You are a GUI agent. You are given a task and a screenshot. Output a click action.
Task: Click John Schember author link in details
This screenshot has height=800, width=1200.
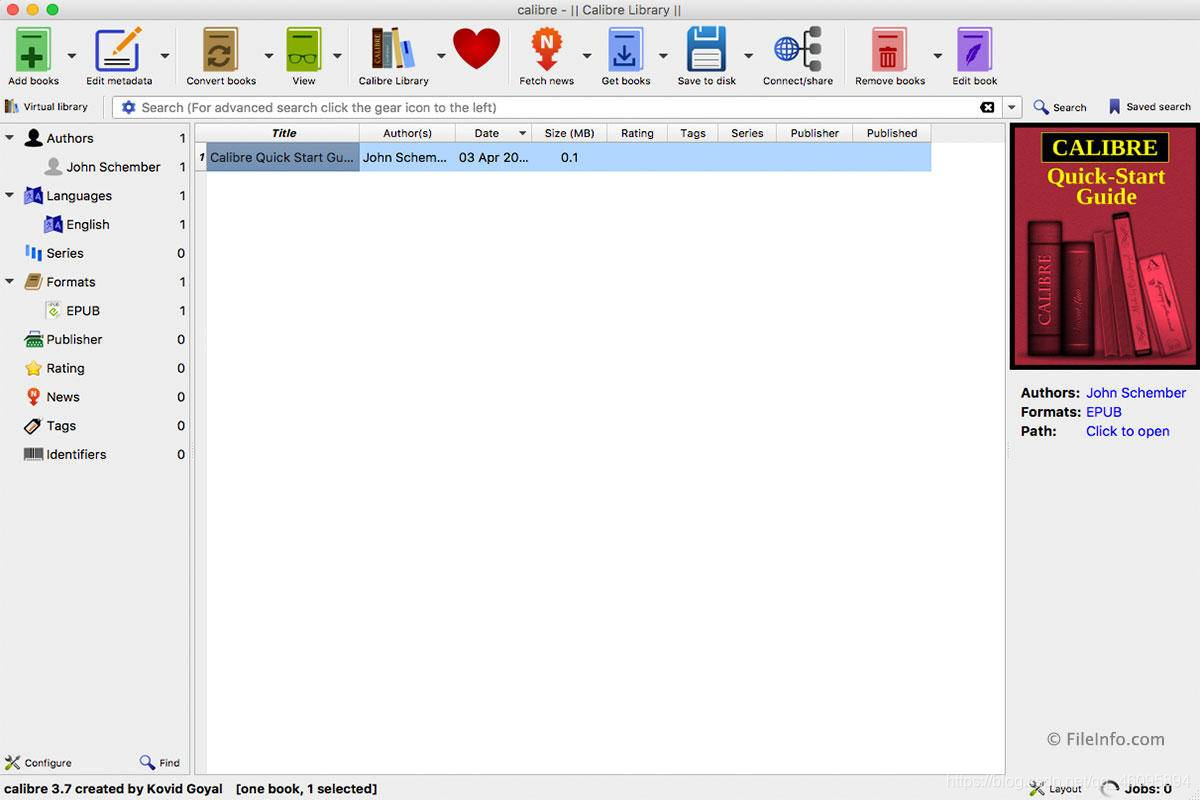tap(1136, 393)
